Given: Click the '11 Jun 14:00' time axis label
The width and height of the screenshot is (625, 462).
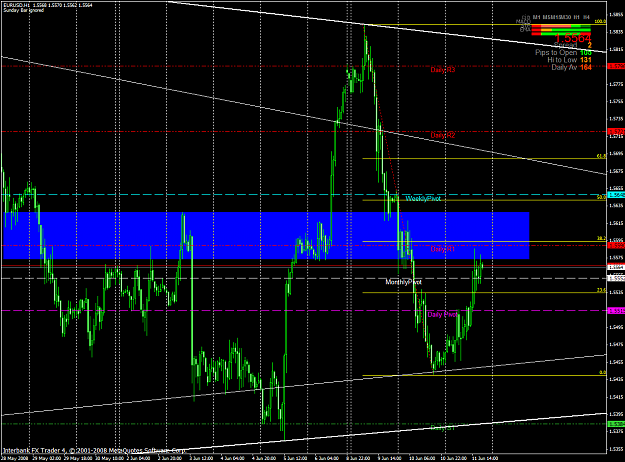Looking at the screenshot, I should point(485,458).
